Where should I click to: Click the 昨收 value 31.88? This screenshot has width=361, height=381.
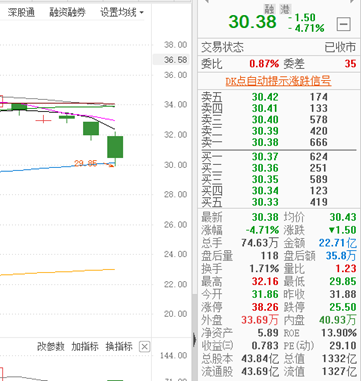(x=343, y=294)
